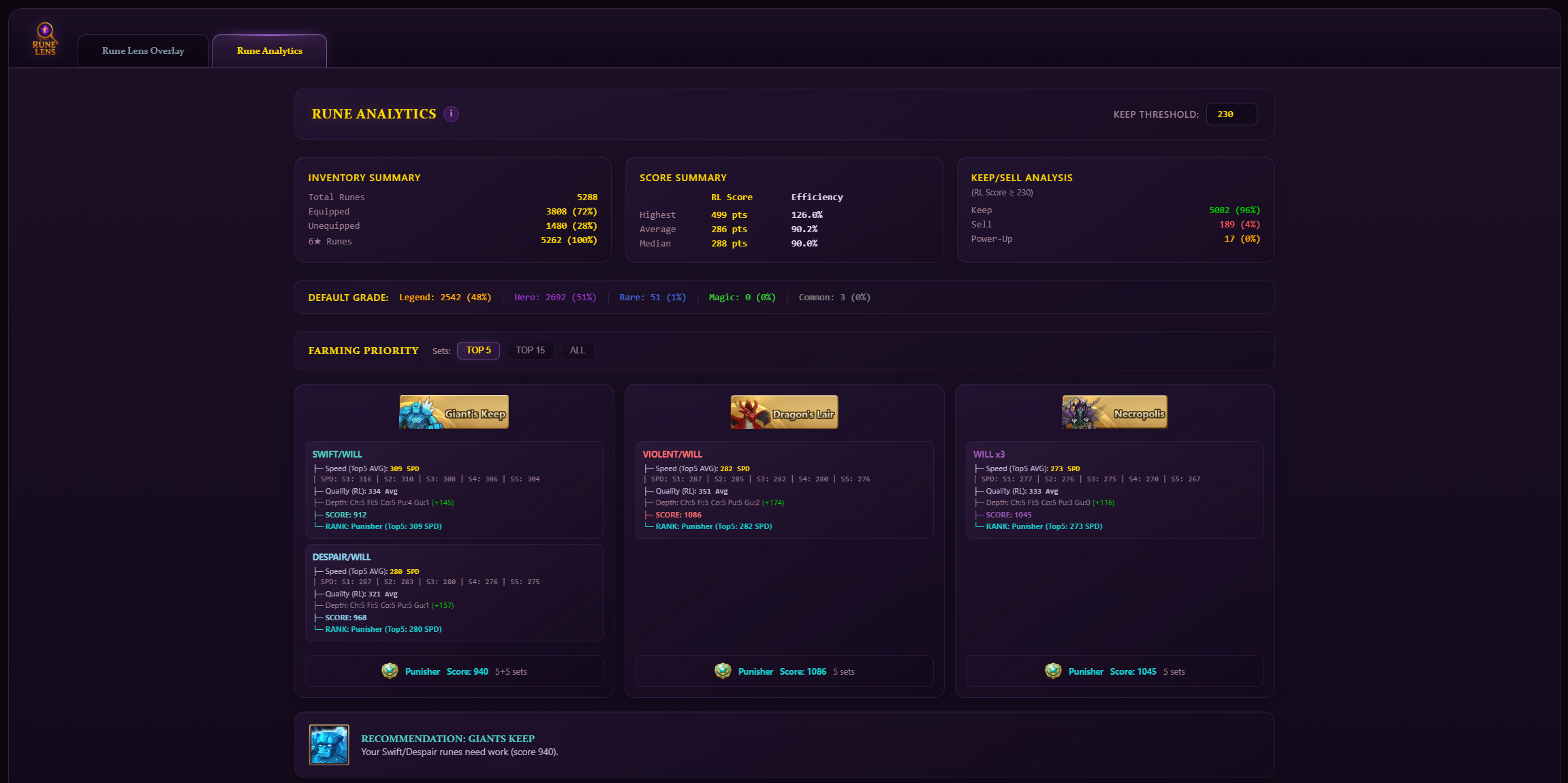The width and height of the screenshot is (1568, 783).
Task: Show ALL farming priority sets
Action: [577, 350]
